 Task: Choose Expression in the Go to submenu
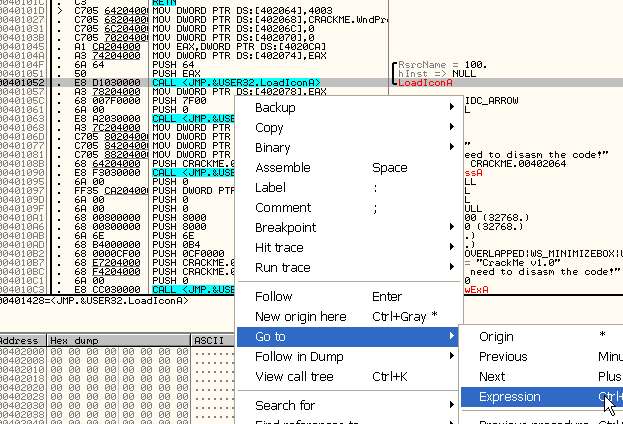point(510,397)
